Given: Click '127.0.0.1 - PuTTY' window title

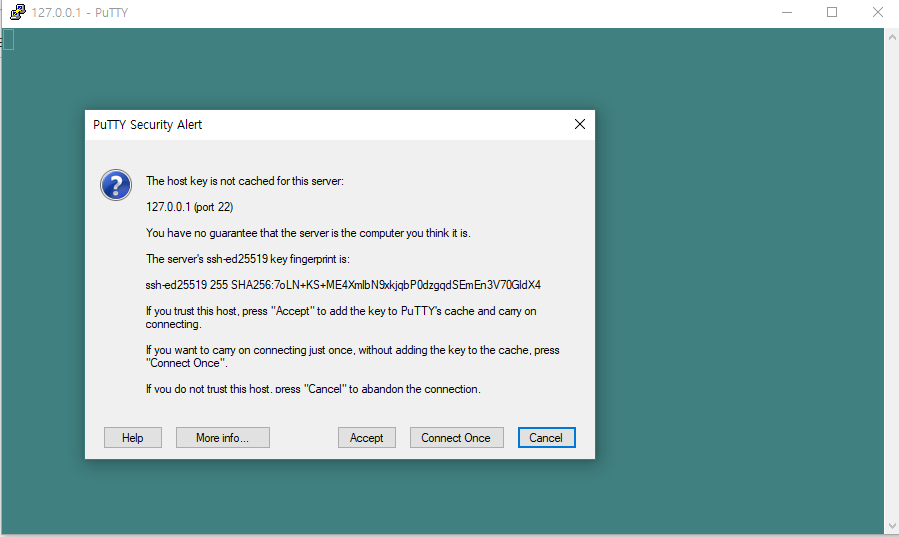Looking at the screenshot, I should 80,13.
